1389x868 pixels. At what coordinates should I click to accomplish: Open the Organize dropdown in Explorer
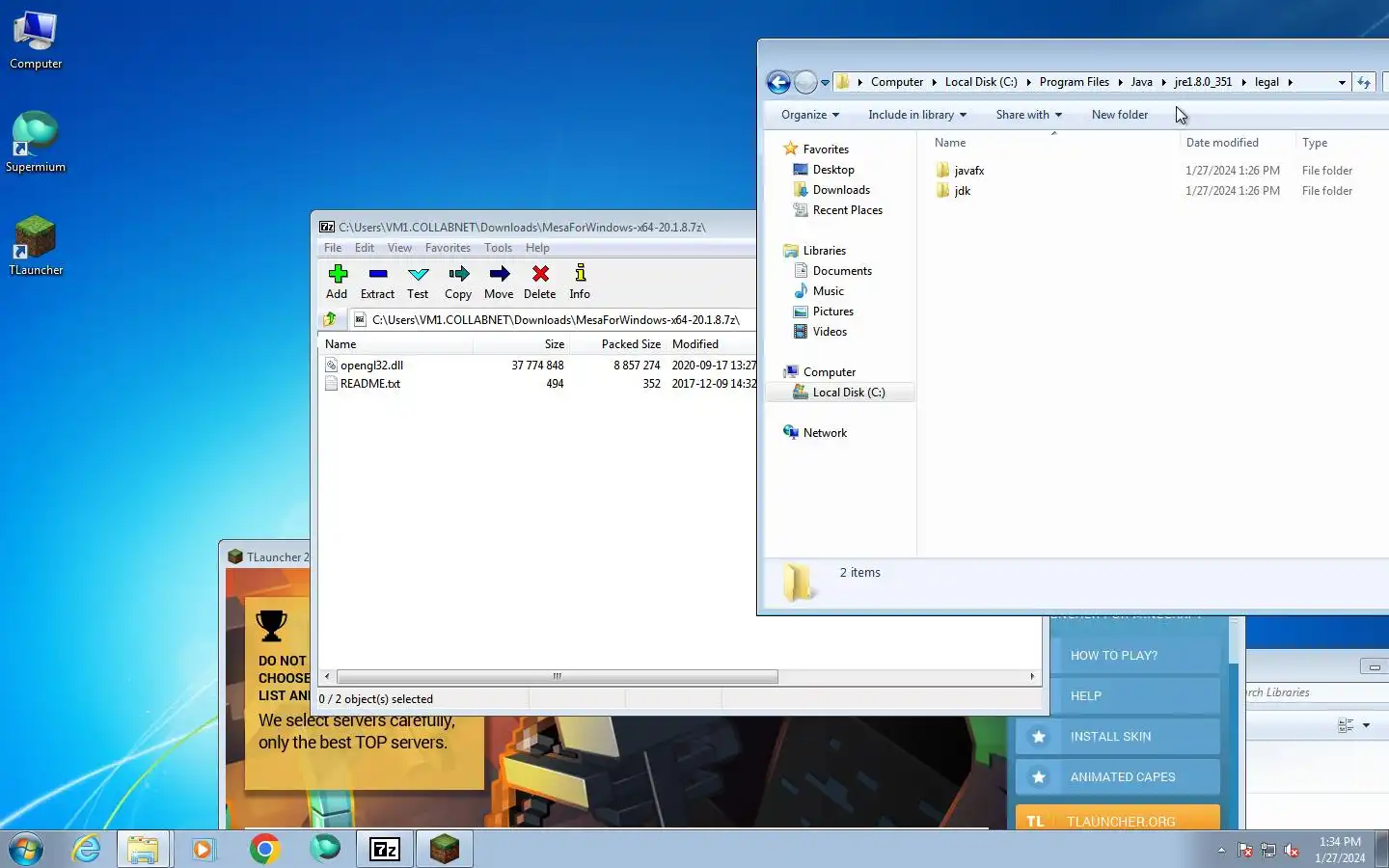click(x=810, y=115)
